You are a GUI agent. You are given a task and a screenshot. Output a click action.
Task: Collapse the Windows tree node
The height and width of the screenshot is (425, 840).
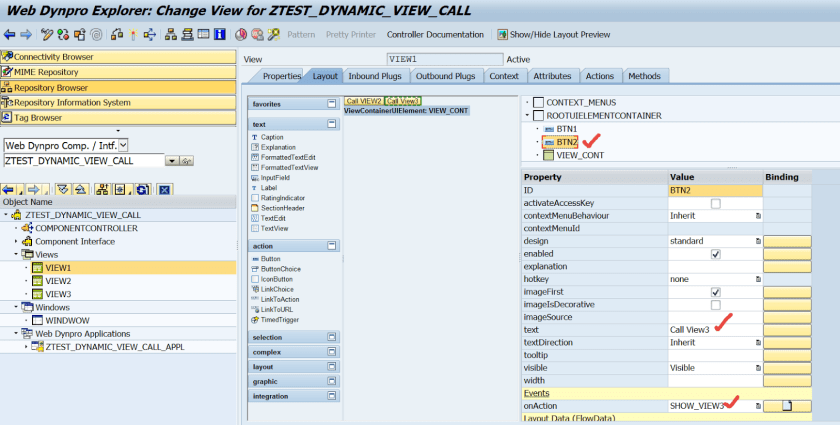(16, 307)
